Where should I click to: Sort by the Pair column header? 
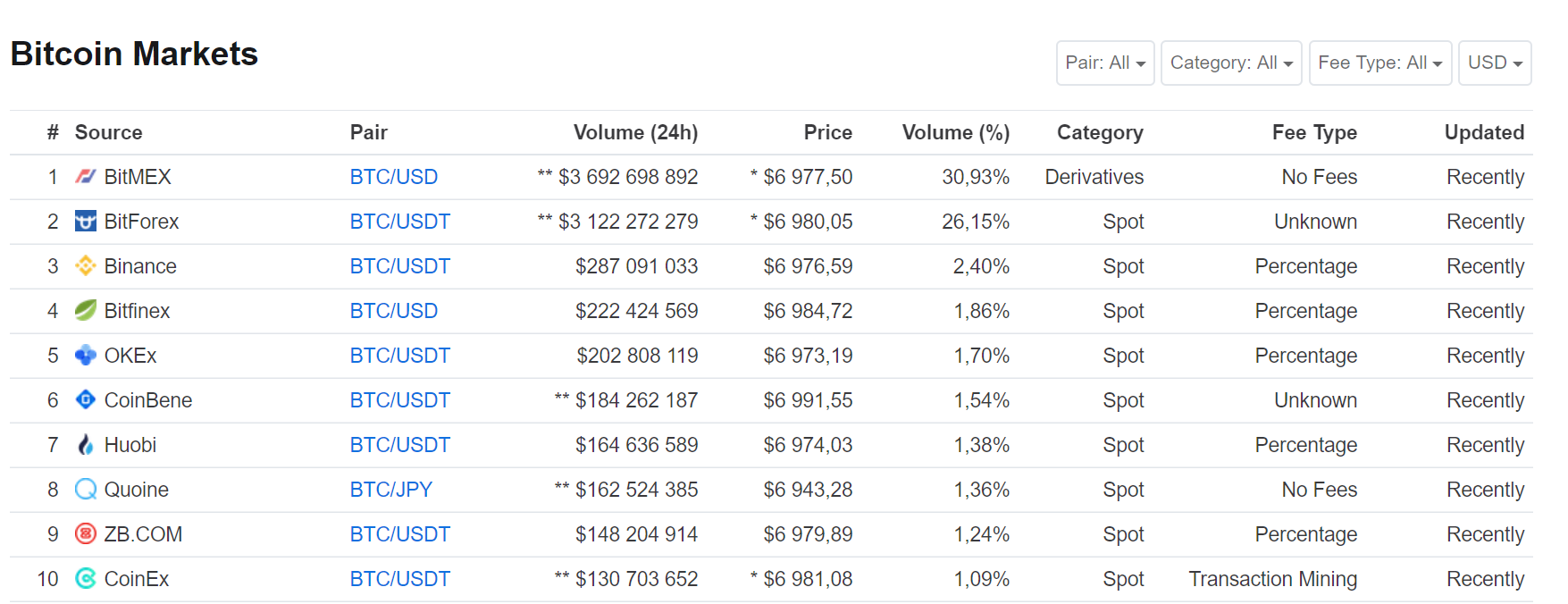[x=369, y=132]
